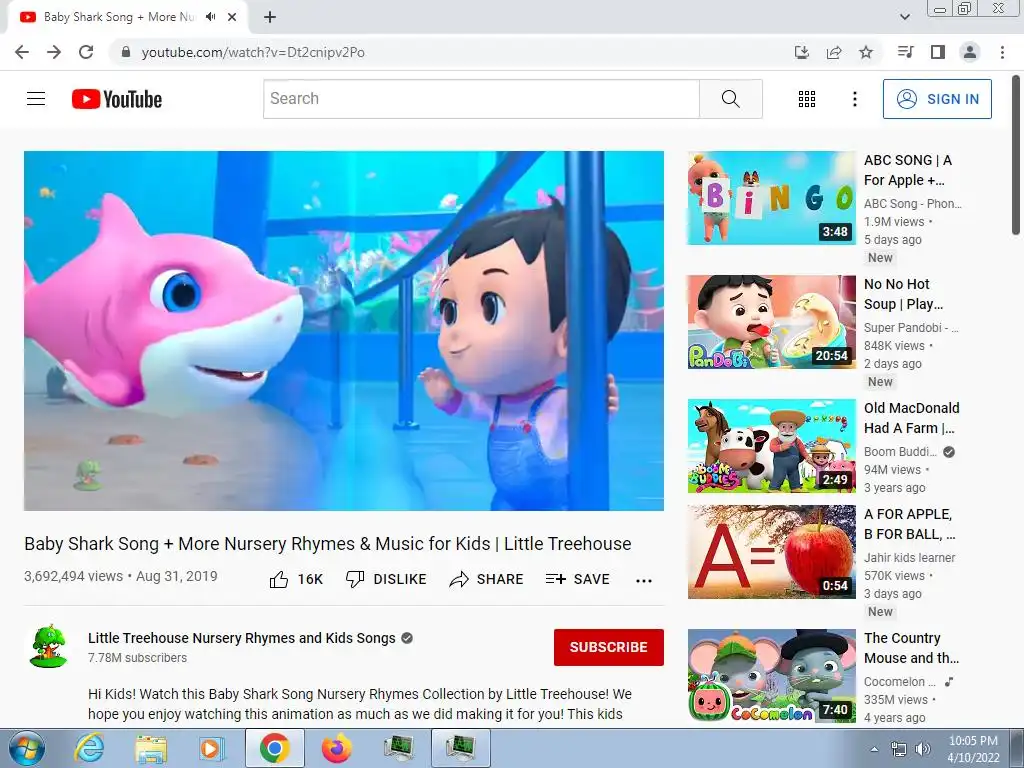Click the page vertical scrollbar

tap(1016, 154)
